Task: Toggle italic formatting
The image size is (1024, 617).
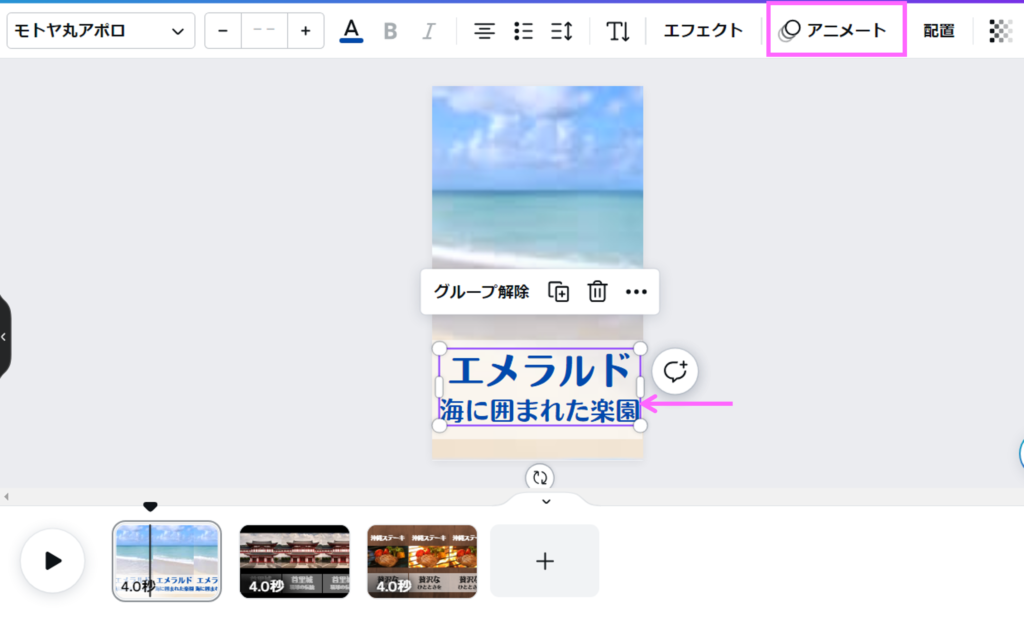Action: [x=429, y=31]
